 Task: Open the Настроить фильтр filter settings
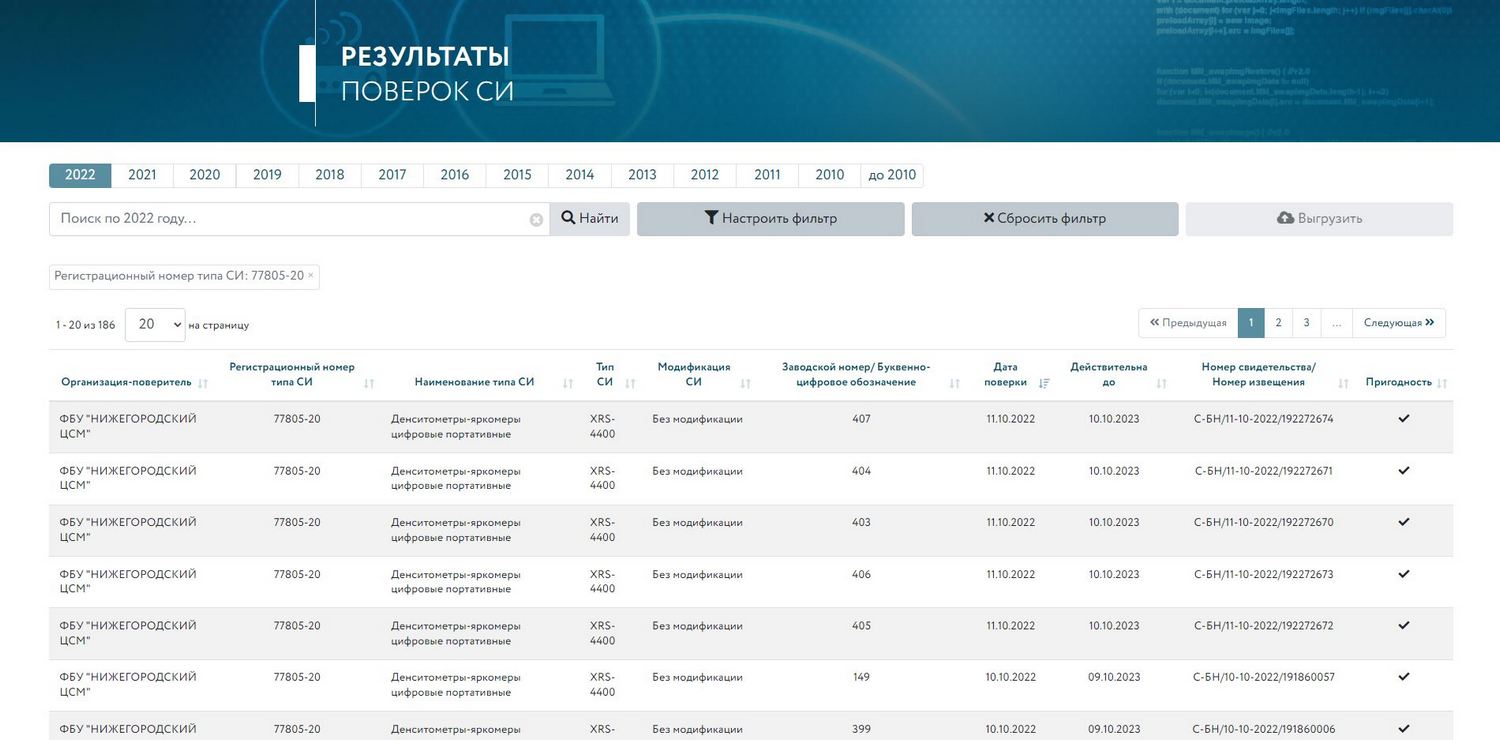coord(770,219)
